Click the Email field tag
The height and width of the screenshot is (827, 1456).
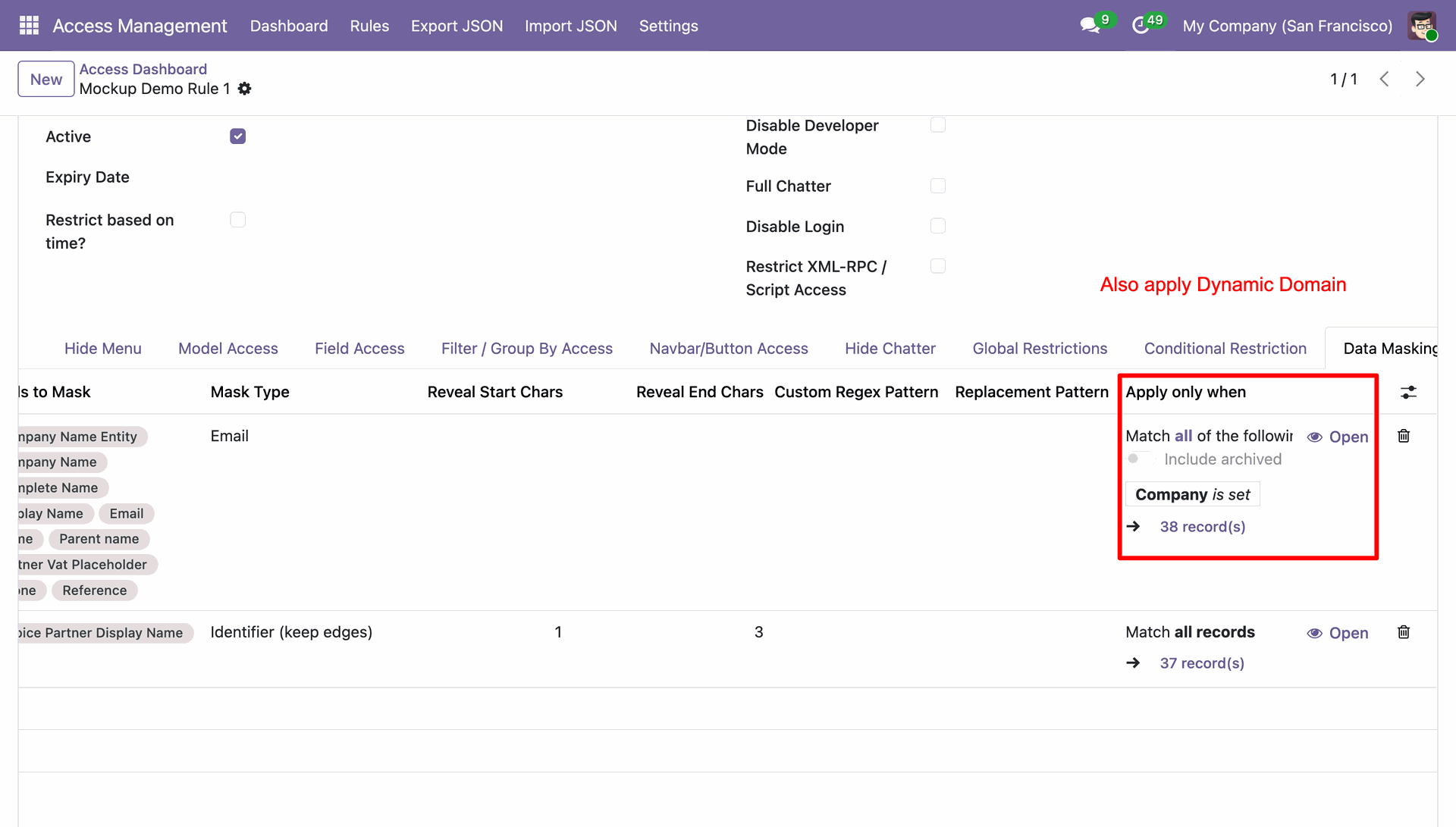[127, 513]
